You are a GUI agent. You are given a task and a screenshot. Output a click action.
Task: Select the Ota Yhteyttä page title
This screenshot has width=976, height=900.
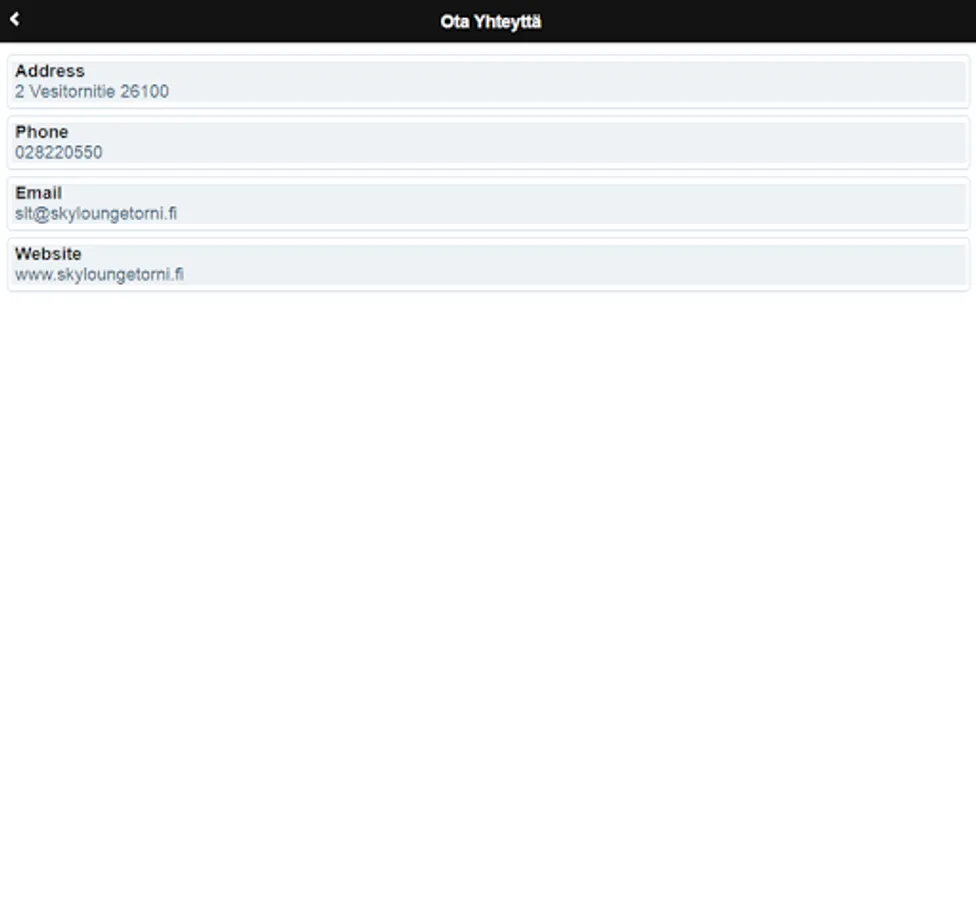coord(490,22)
